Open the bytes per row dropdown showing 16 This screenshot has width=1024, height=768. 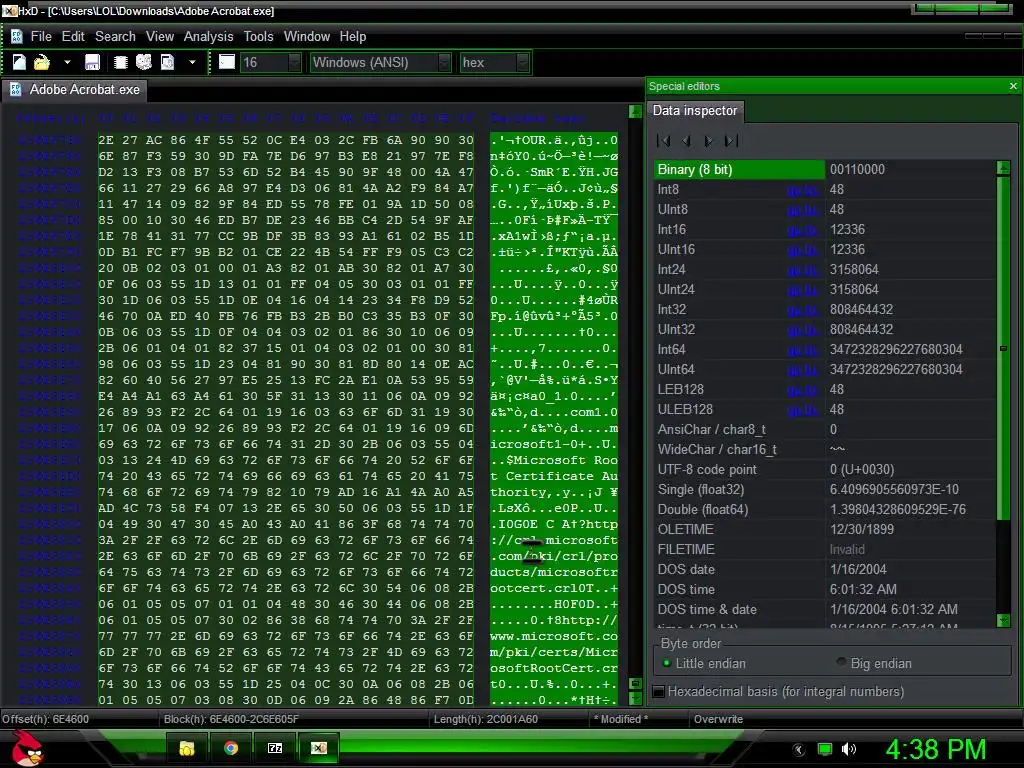(295, 62)
